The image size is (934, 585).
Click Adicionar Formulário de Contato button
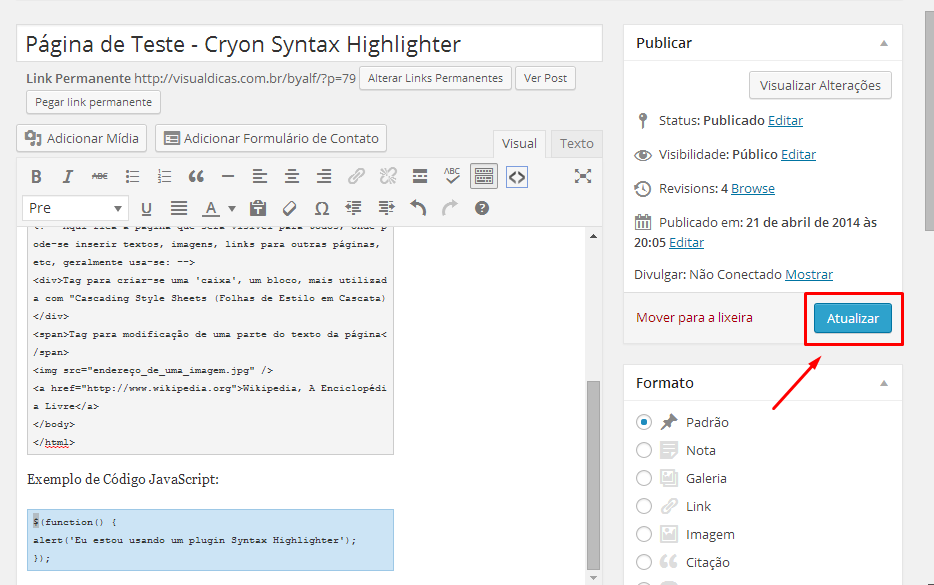click(271, 138)
